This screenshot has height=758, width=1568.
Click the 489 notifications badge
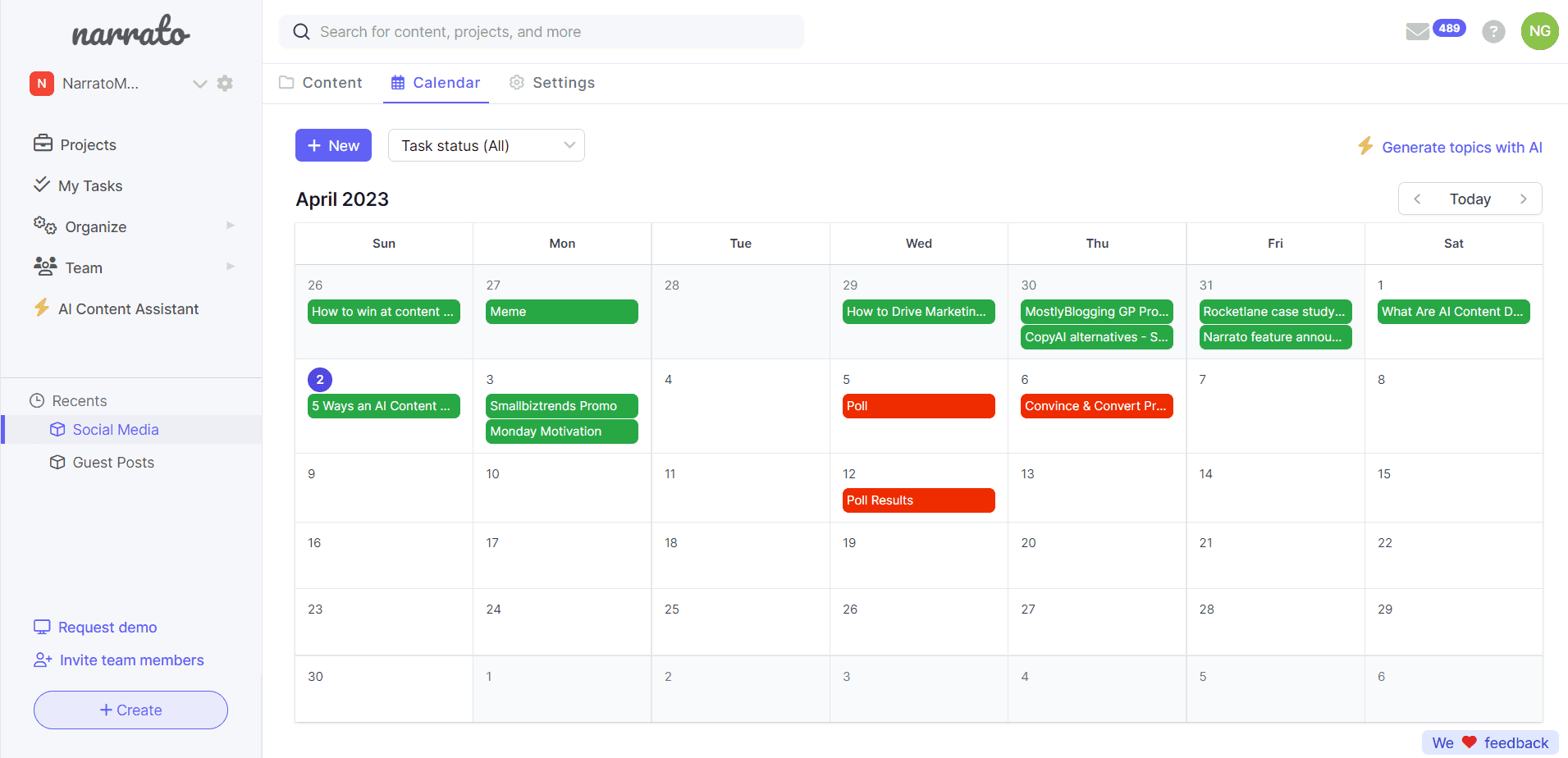click(x=1449, y=28)
